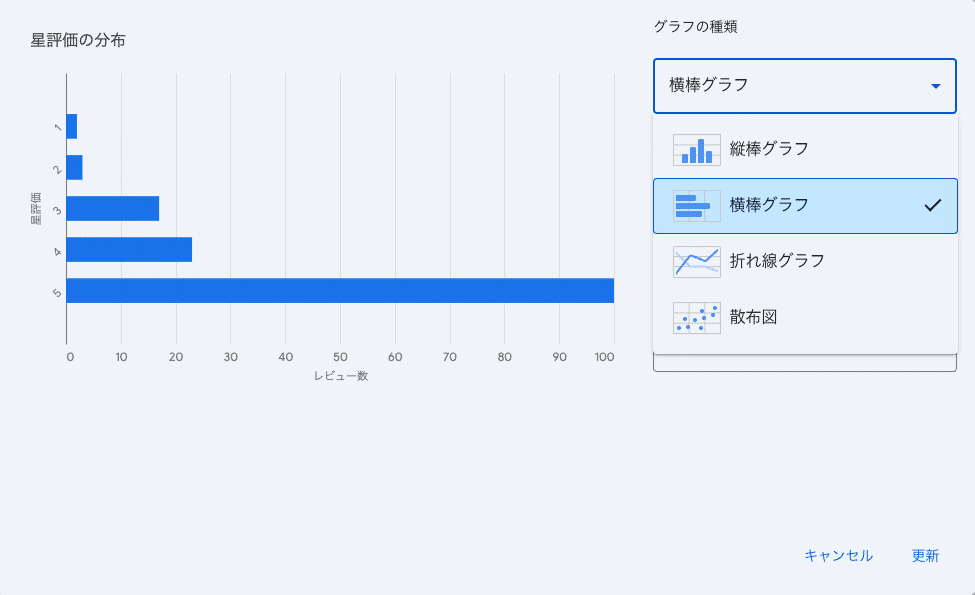
Task: Click the bar for 5-star rating
Action: click(x=340, y=290)
